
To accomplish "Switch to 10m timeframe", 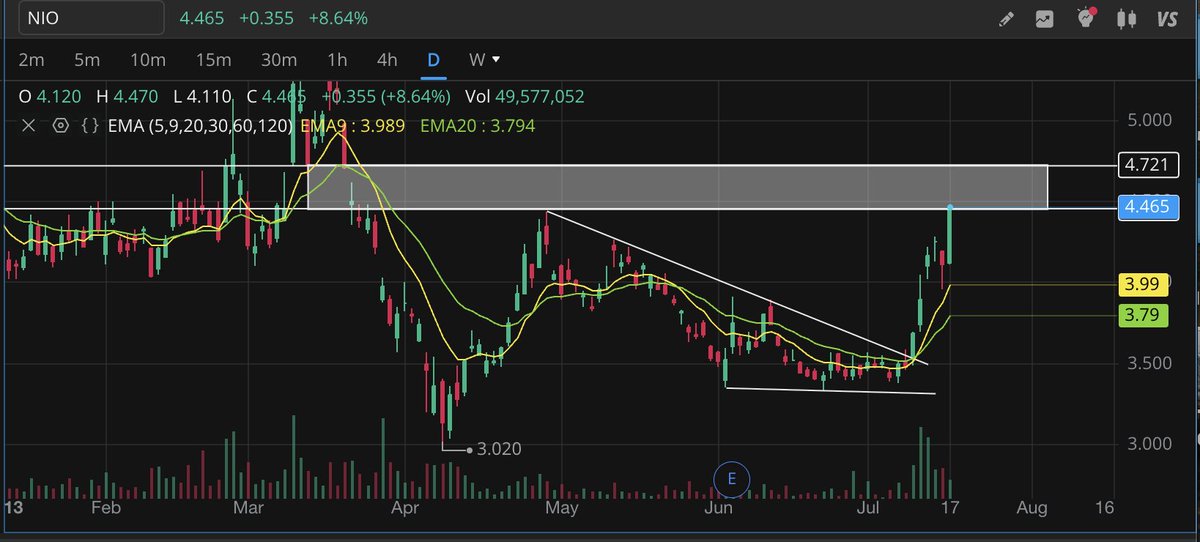I will coord(148,60).
